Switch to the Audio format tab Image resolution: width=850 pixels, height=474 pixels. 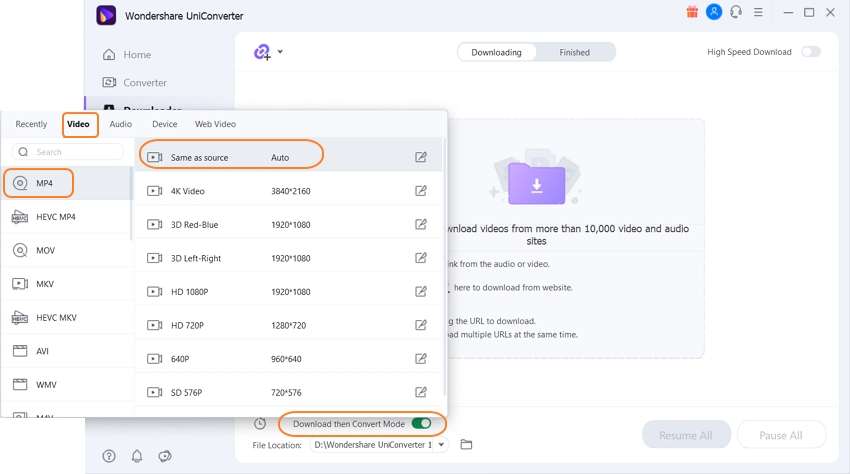121,124
